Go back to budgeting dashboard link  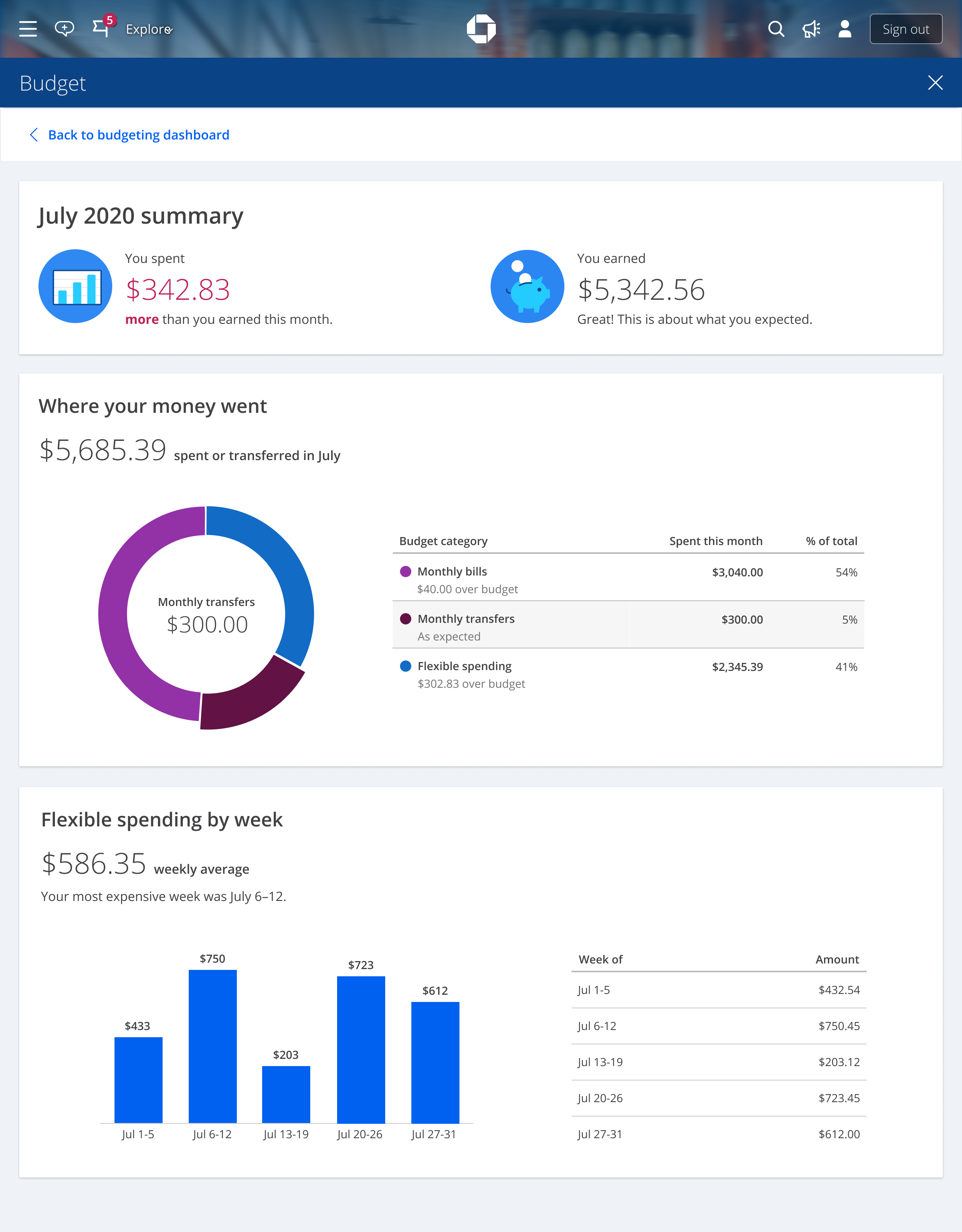[138, 135]
